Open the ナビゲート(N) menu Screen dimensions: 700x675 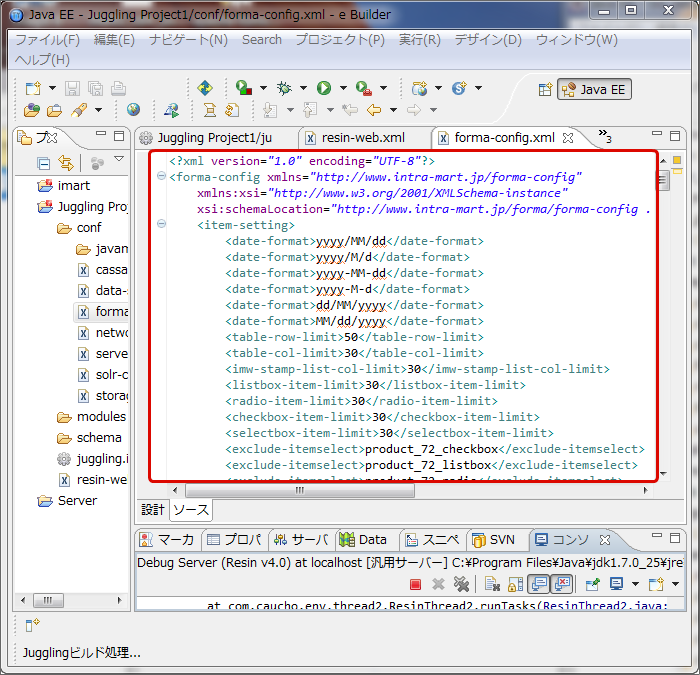[188, 40]
